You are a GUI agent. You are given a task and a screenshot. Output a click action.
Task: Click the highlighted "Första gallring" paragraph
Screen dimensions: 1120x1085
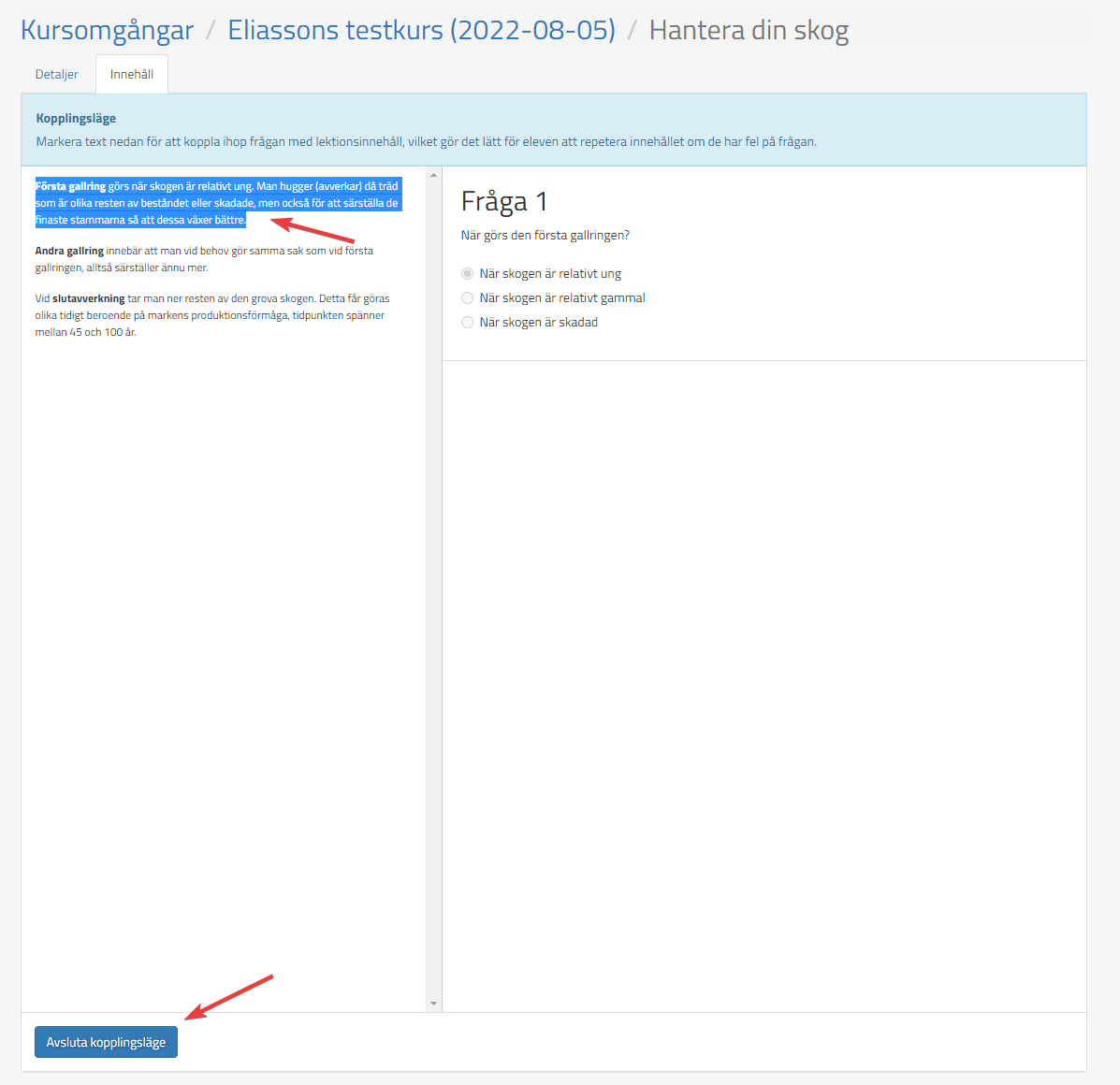217,203
